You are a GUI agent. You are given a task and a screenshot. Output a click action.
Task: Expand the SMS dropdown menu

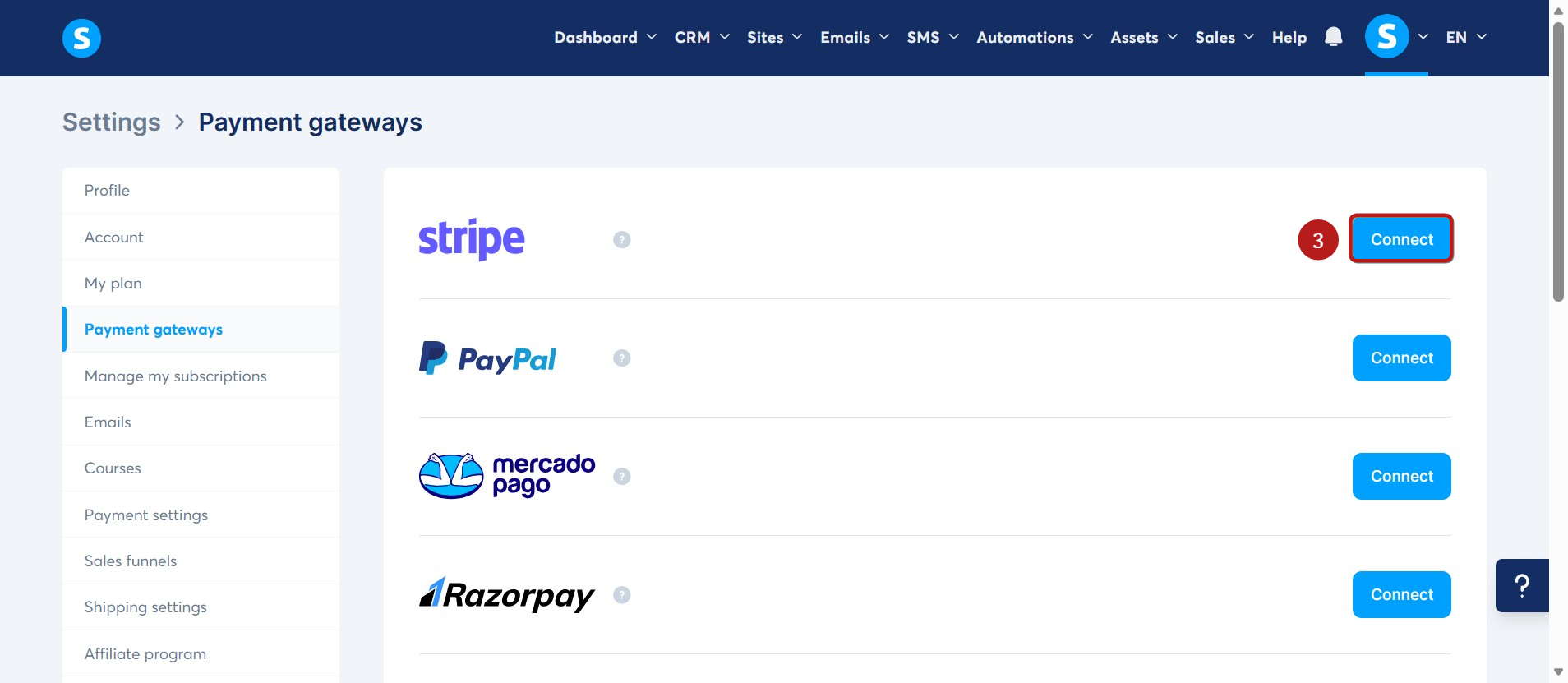click(933, 37)
